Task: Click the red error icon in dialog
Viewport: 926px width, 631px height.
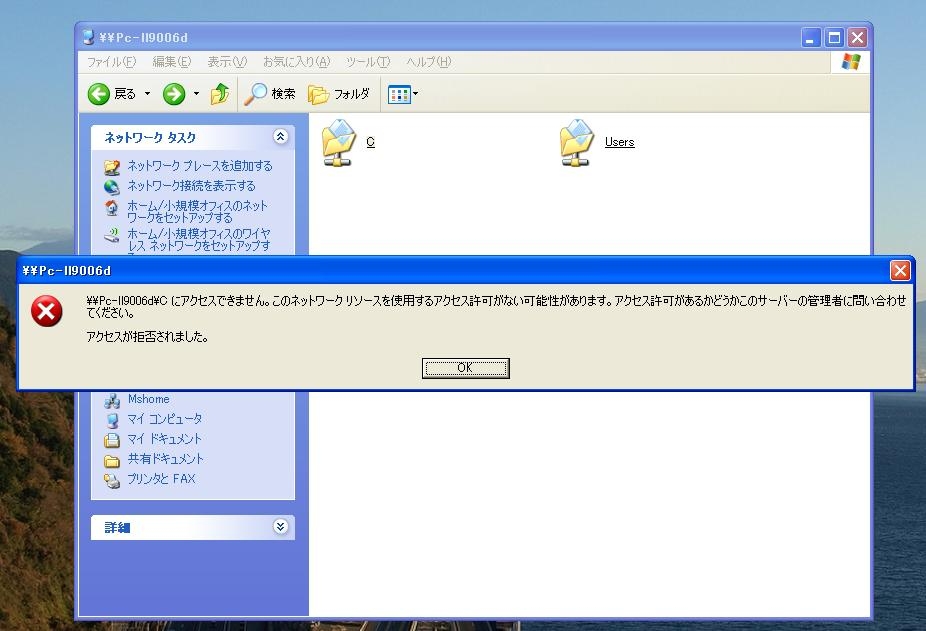Action: pos(47,311)
